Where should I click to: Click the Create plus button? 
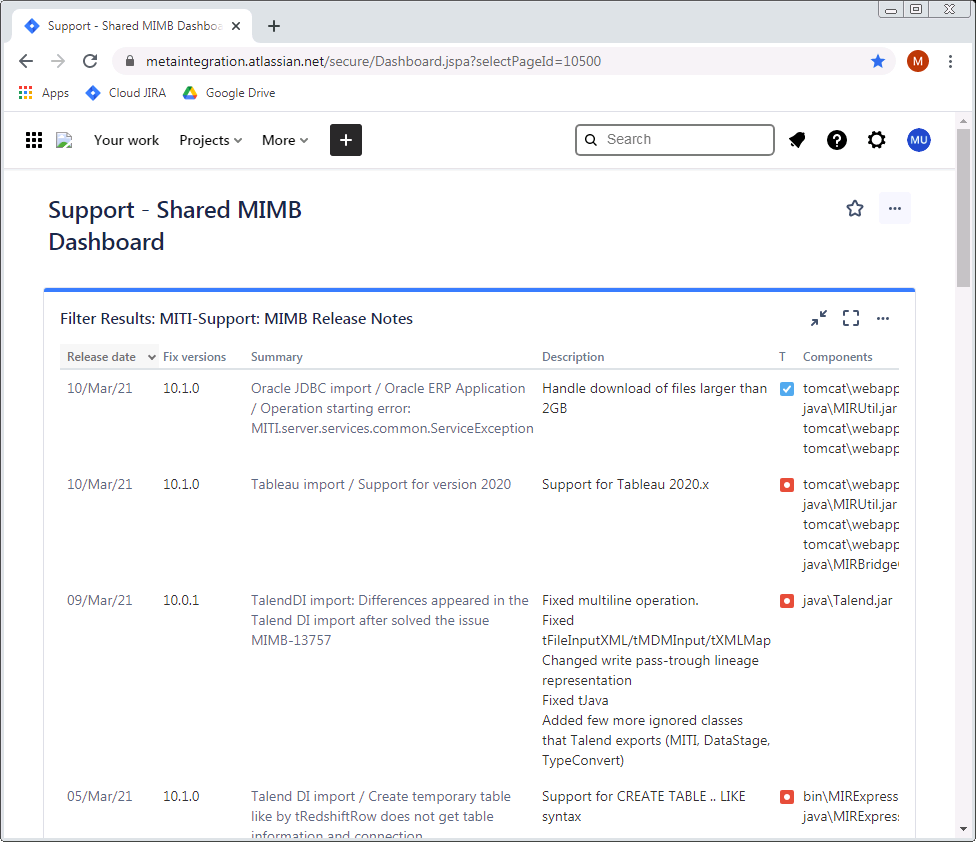(345, 140)
